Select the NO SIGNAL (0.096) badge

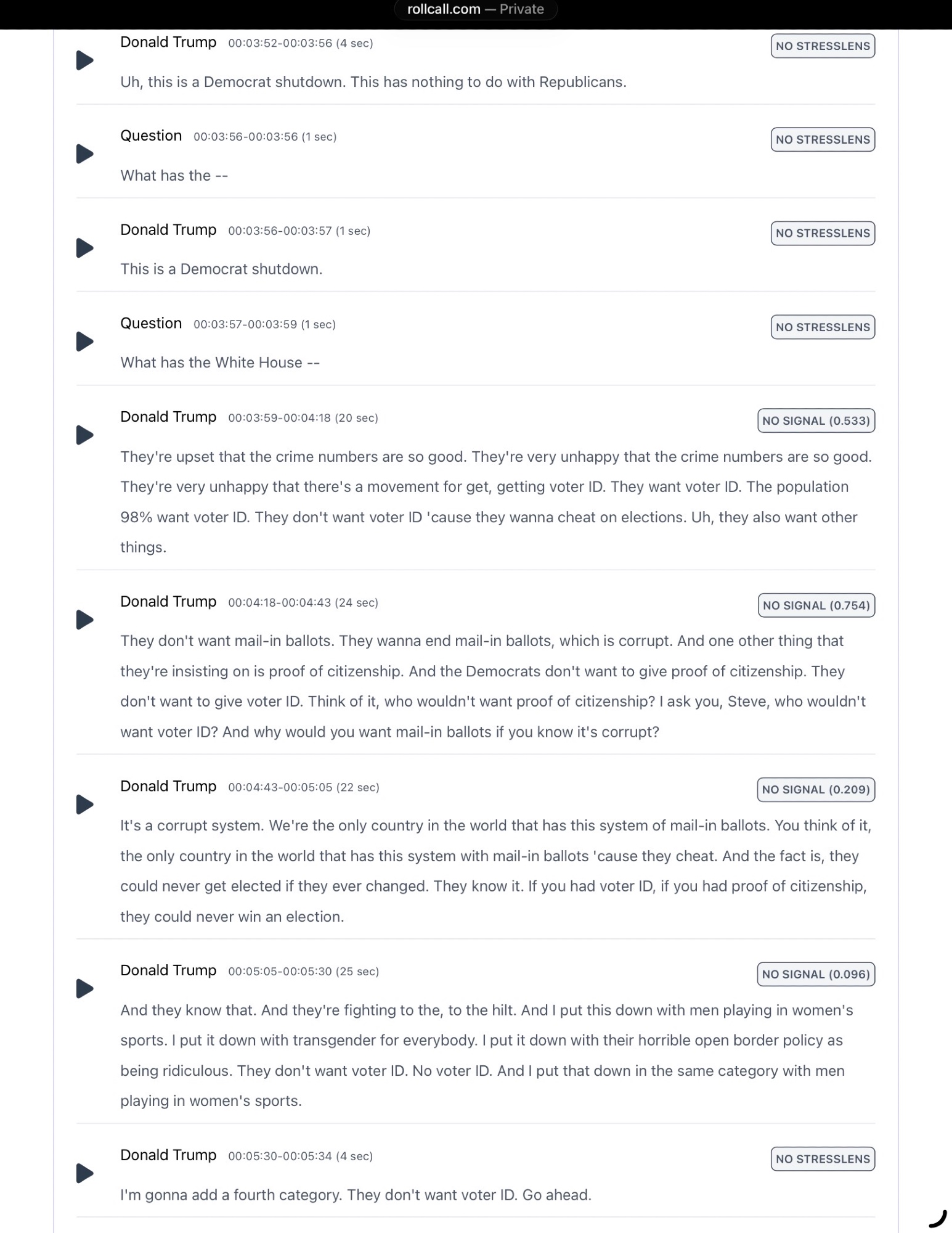click(x=816, y=974)
